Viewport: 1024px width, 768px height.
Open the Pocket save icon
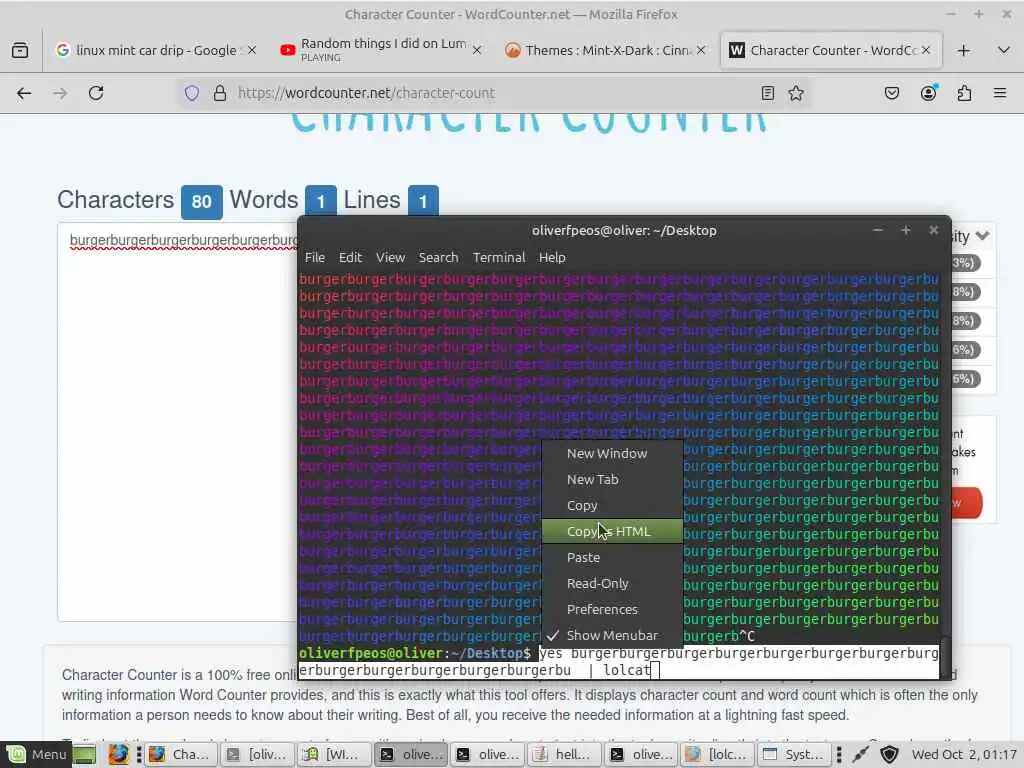(891, 93)
